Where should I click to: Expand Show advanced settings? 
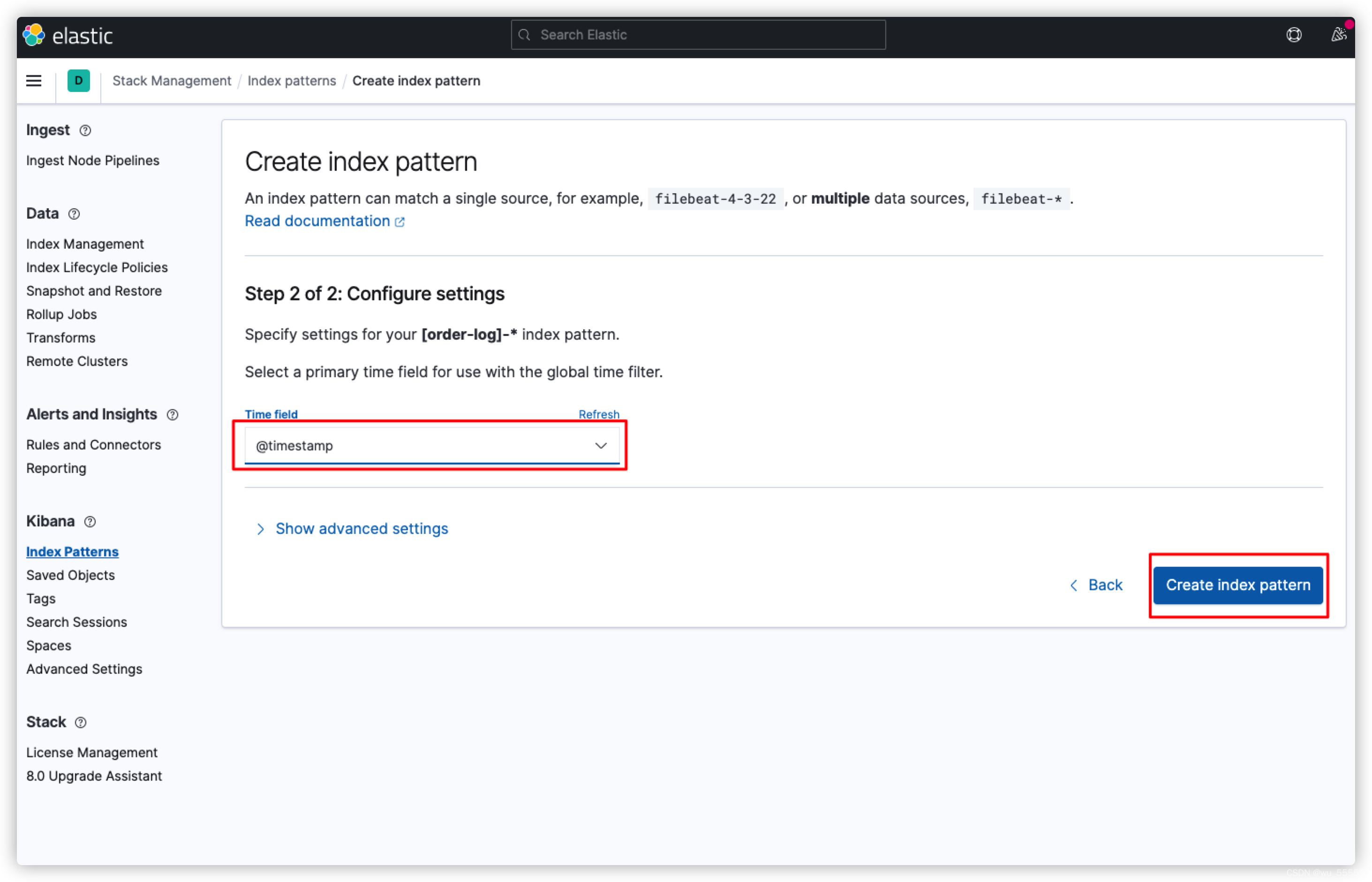[361, 529]
